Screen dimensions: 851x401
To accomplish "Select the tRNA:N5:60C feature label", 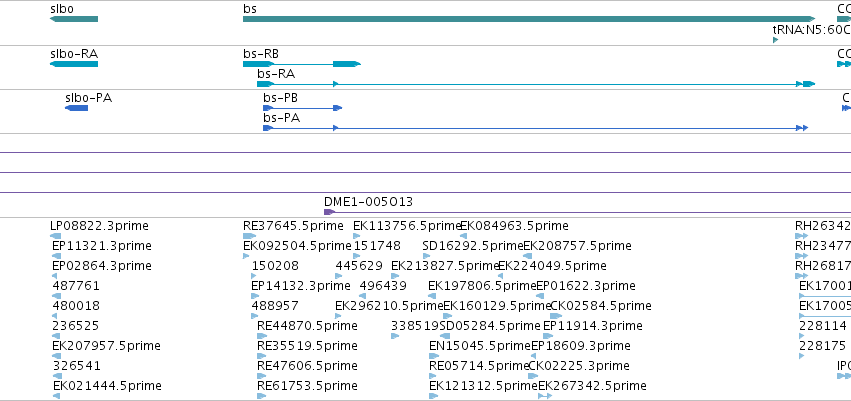I will (811, 29).
